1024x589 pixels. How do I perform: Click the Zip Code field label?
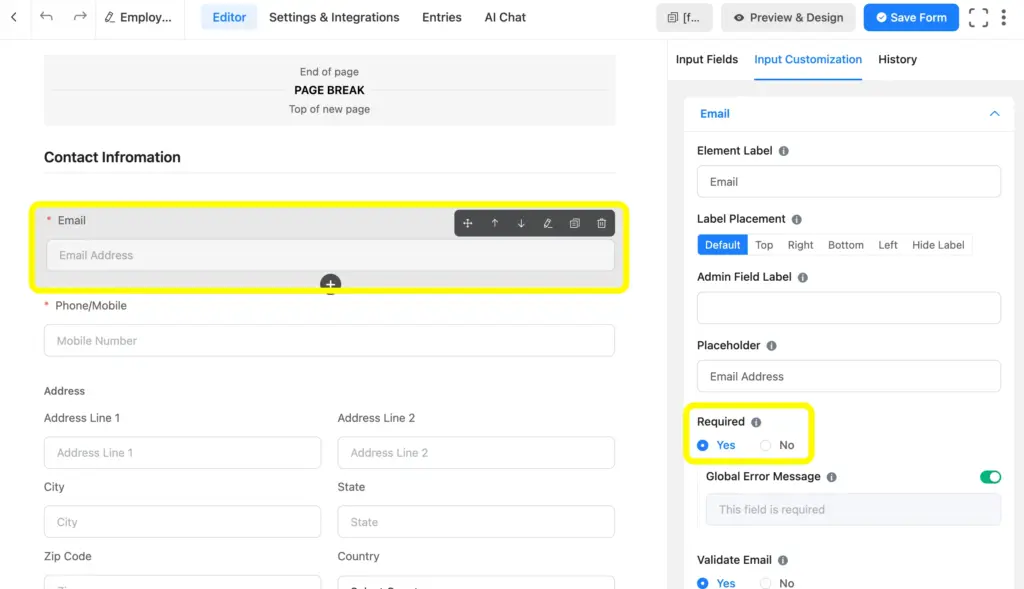tap(68, 556)
